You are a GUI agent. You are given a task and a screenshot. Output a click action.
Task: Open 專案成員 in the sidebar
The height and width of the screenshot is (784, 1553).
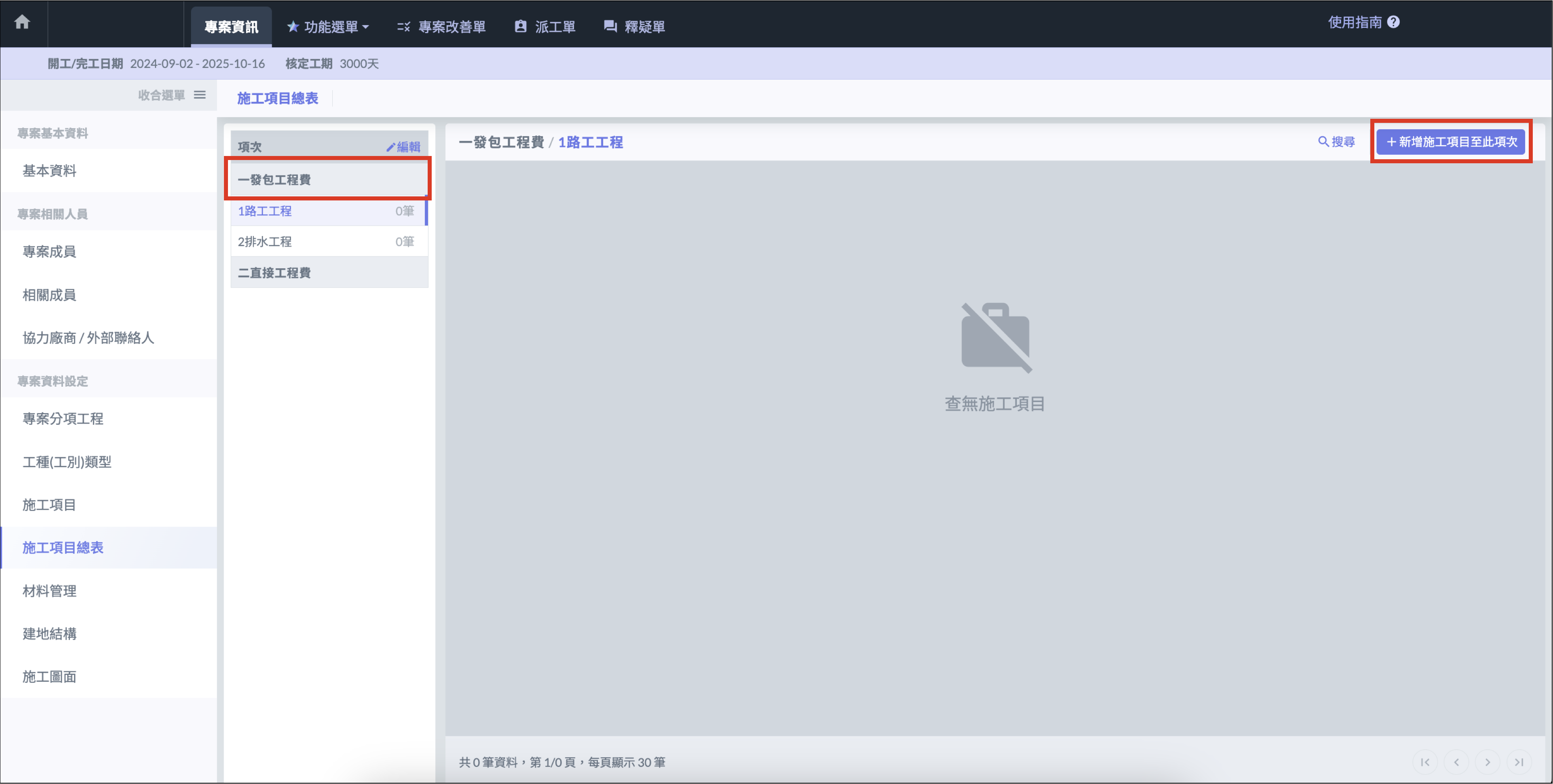click(49, 251)
